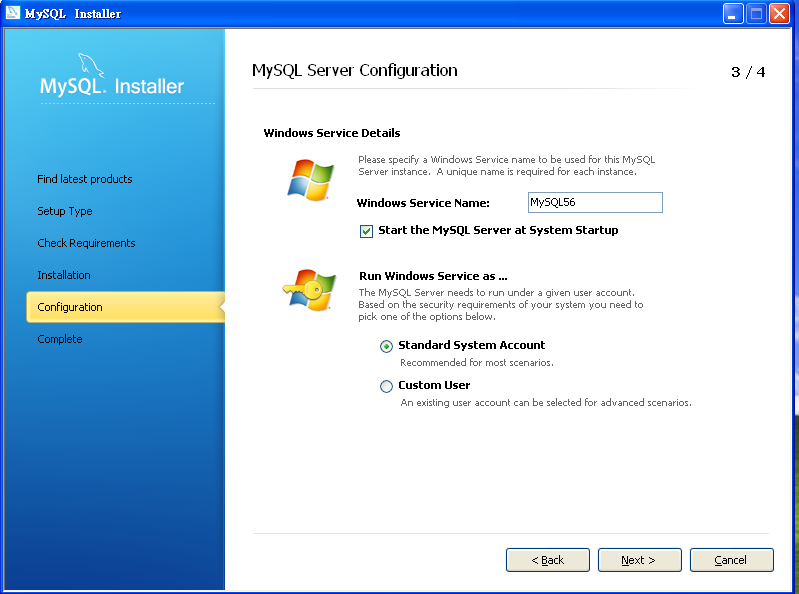The image size is (799, 594).
Task: Open the Installation step in sidebar
Action: tap(64, 275)
